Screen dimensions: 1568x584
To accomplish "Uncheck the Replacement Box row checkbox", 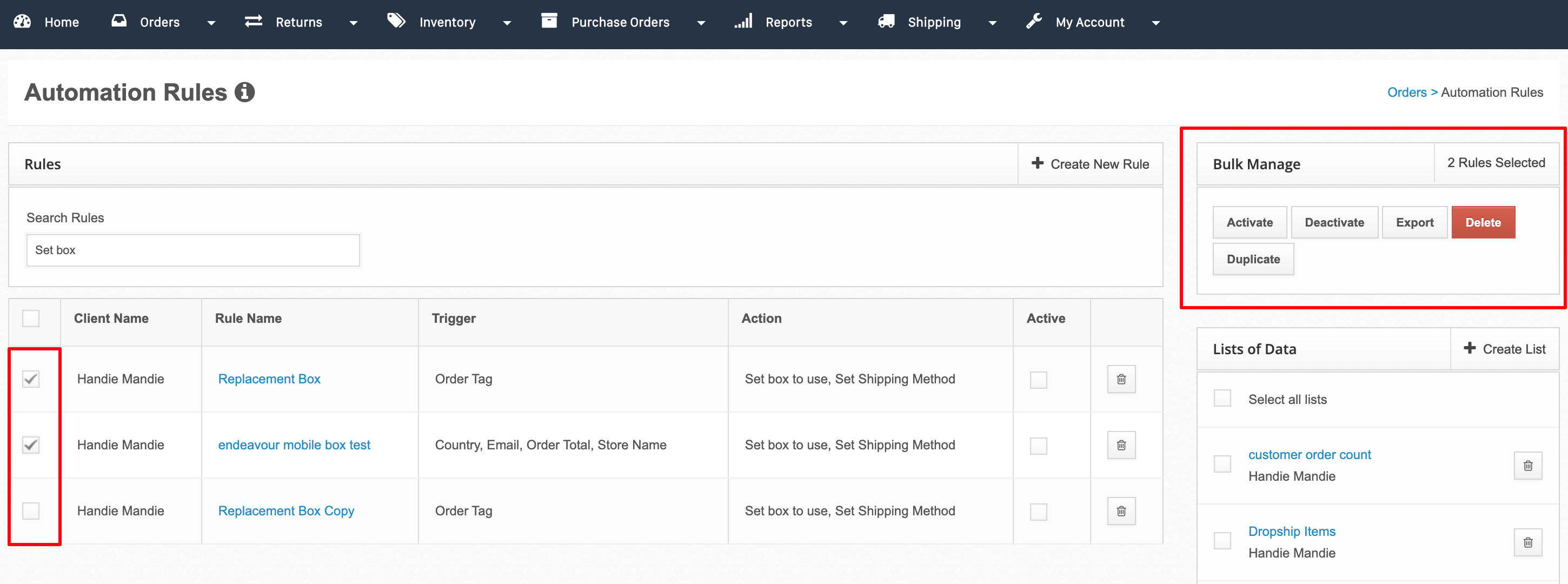I will [31, 379].
